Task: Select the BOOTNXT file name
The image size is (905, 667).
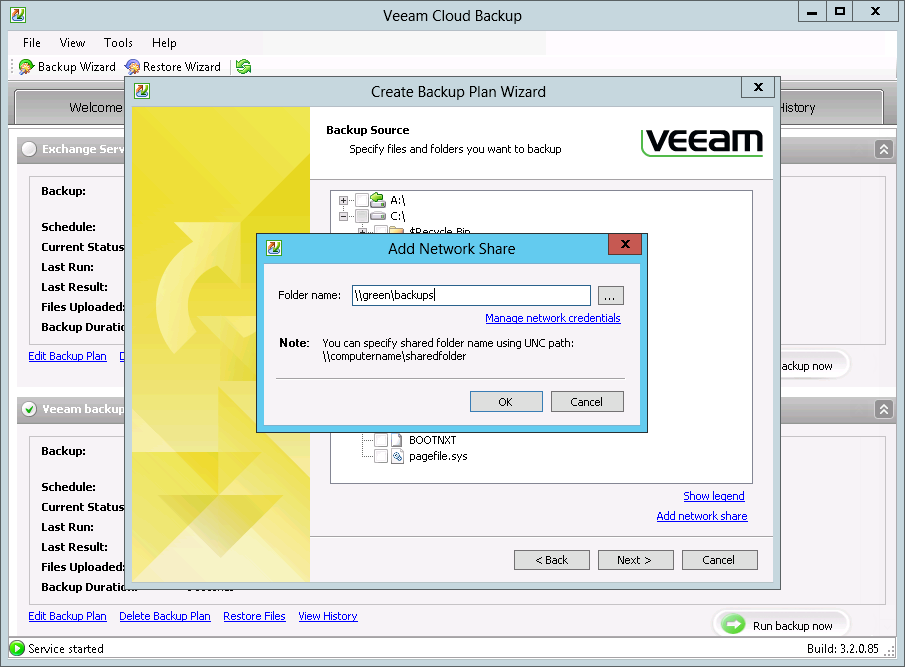Action: (x=432, y=440)
